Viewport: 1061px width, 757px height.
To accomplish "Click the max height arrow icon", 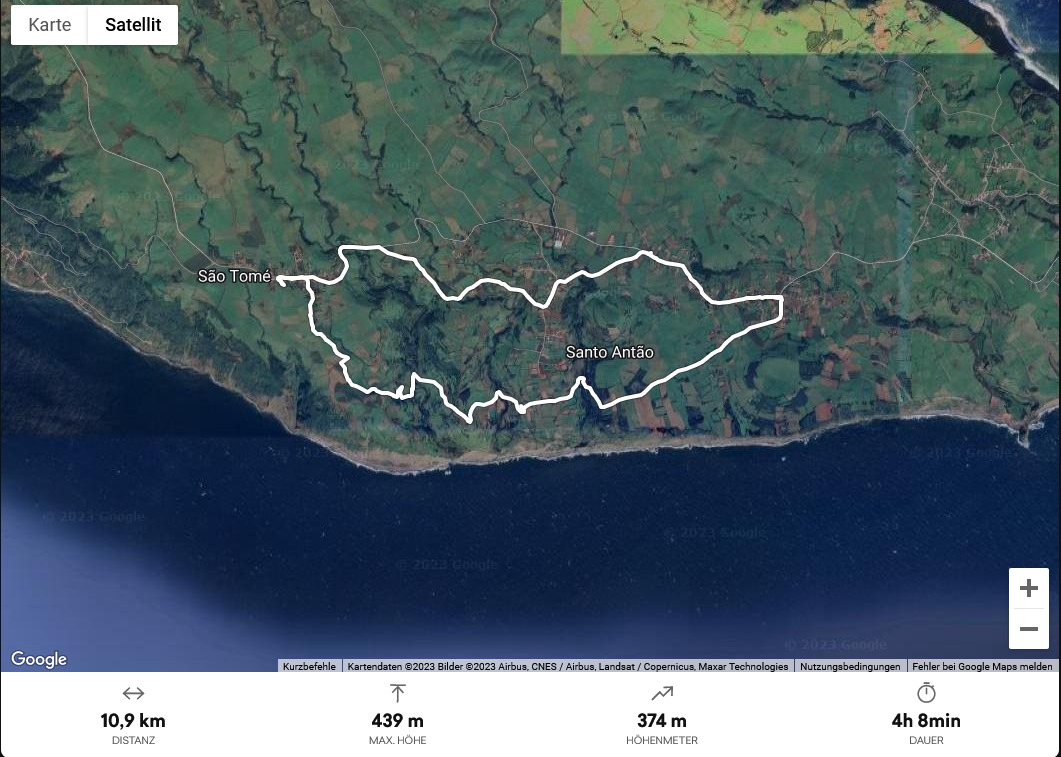I will pos(398,693).
